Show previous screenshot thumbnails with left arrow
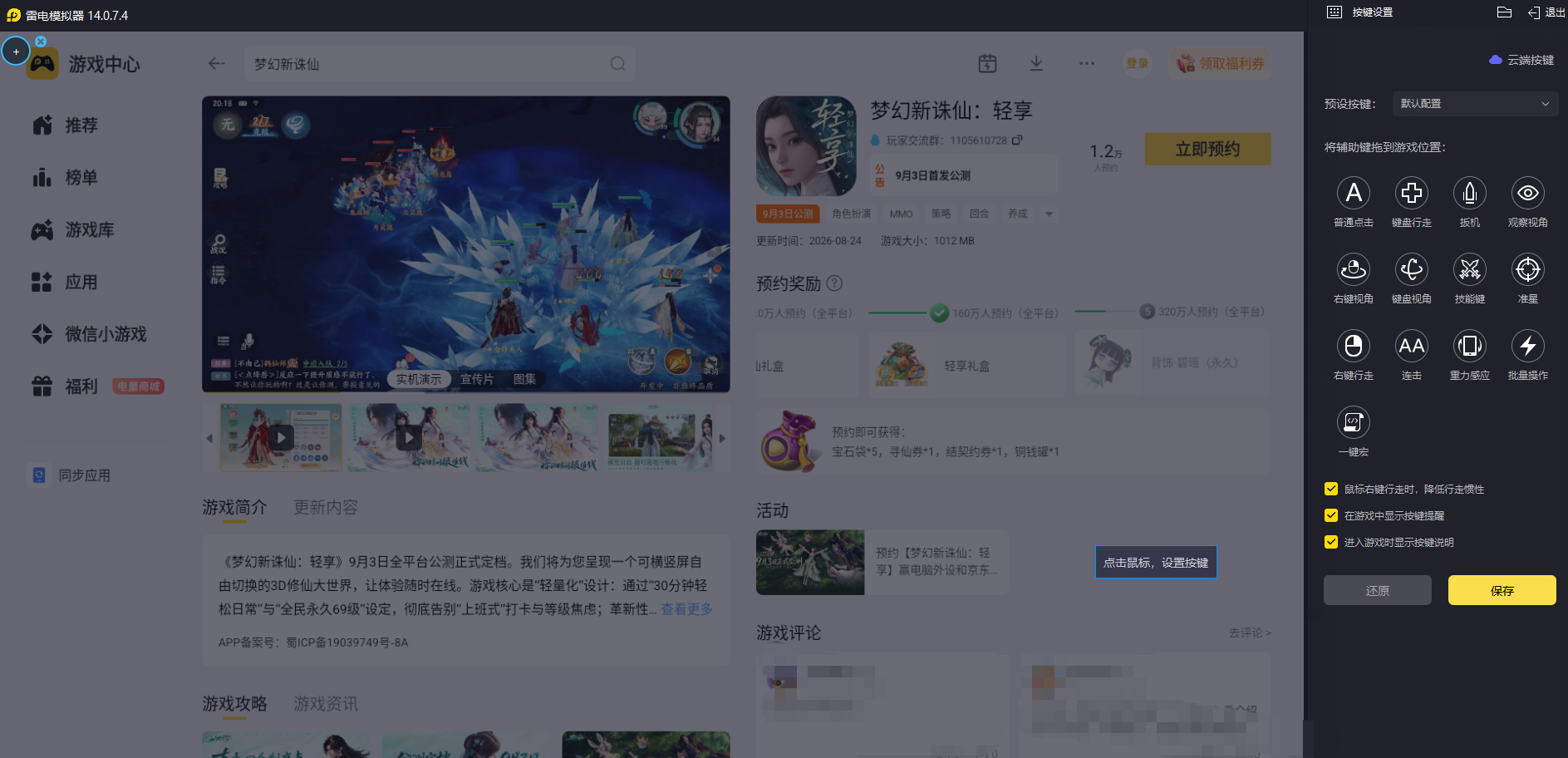The image size is (1568, 758). pyautogui.click(x=209, y=438)
